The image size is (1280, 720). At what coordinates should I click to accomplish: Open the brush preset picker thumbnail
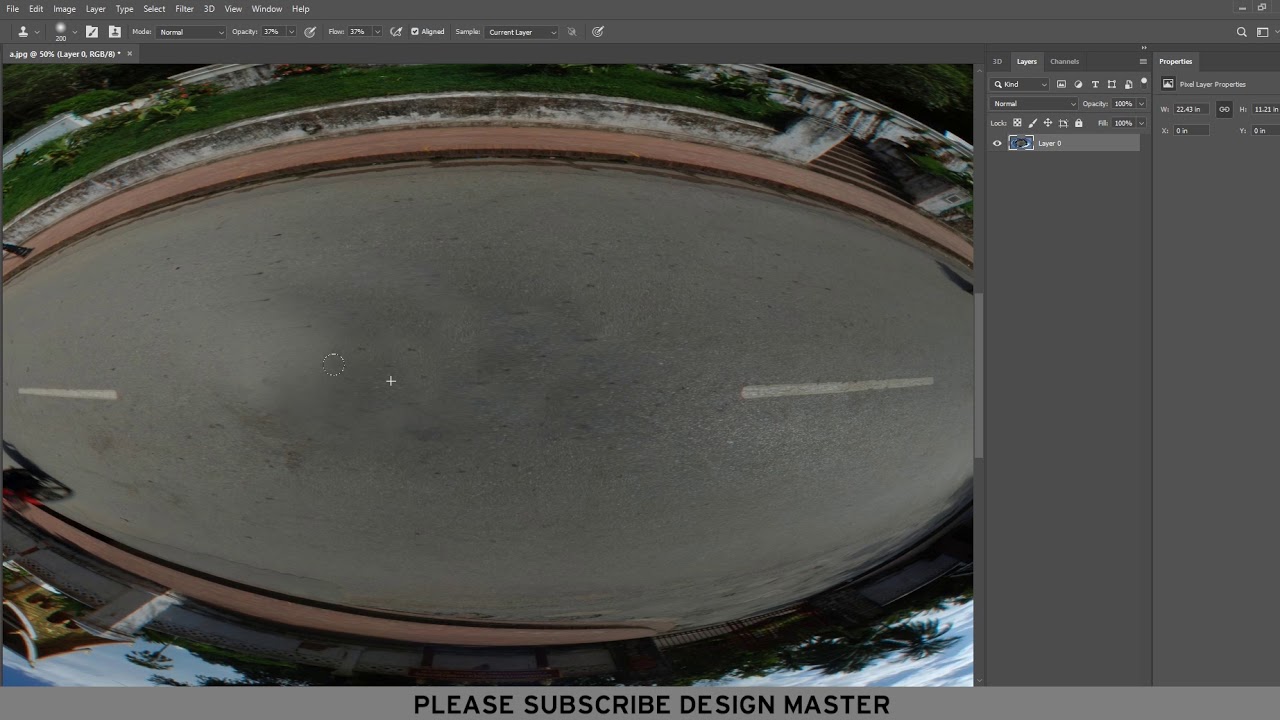click(61, 31)
